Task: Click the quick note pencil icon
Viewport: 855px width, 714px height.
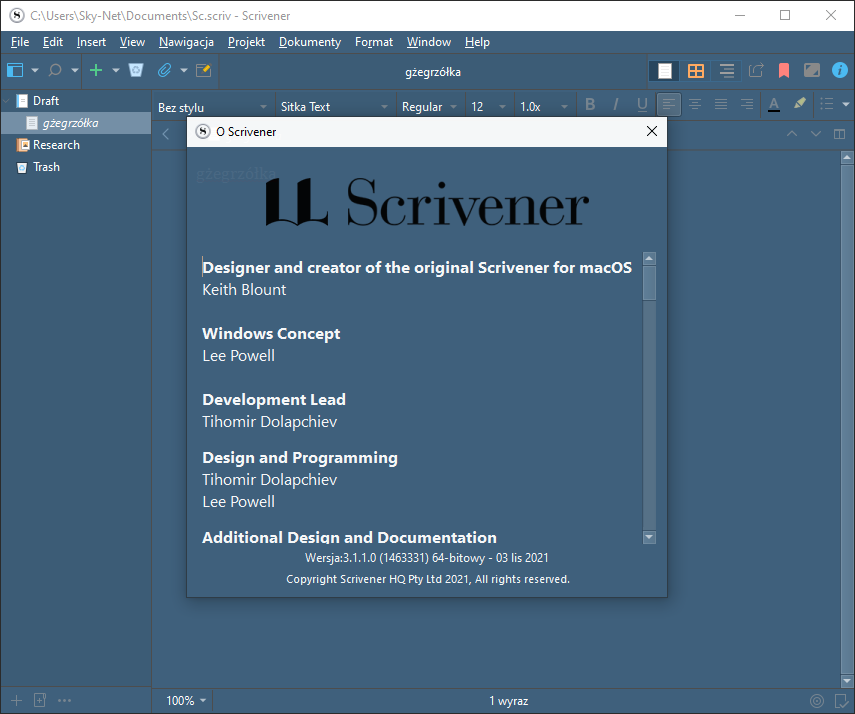Action: (203, 70)
